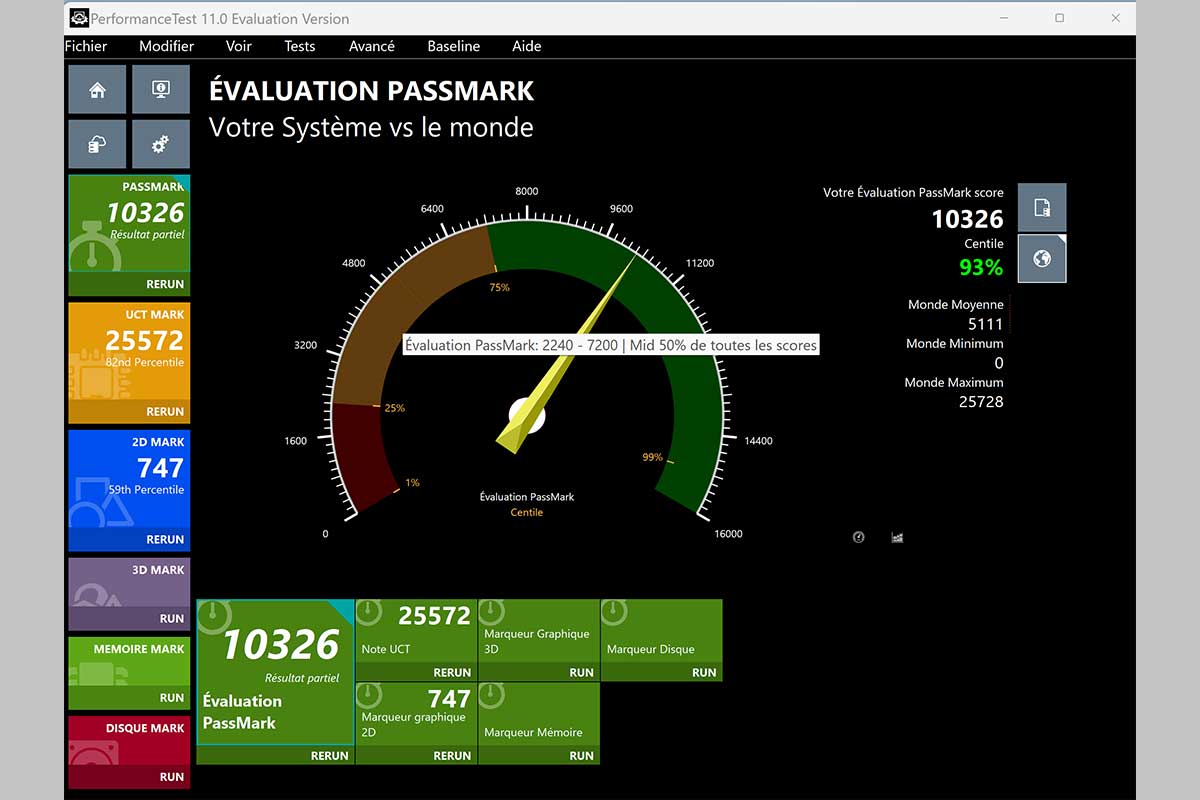Screen dimensions: 1200x800
Task: Click the clock icon on Marqueur graphique 2D tile
Action: coord(369,696)
